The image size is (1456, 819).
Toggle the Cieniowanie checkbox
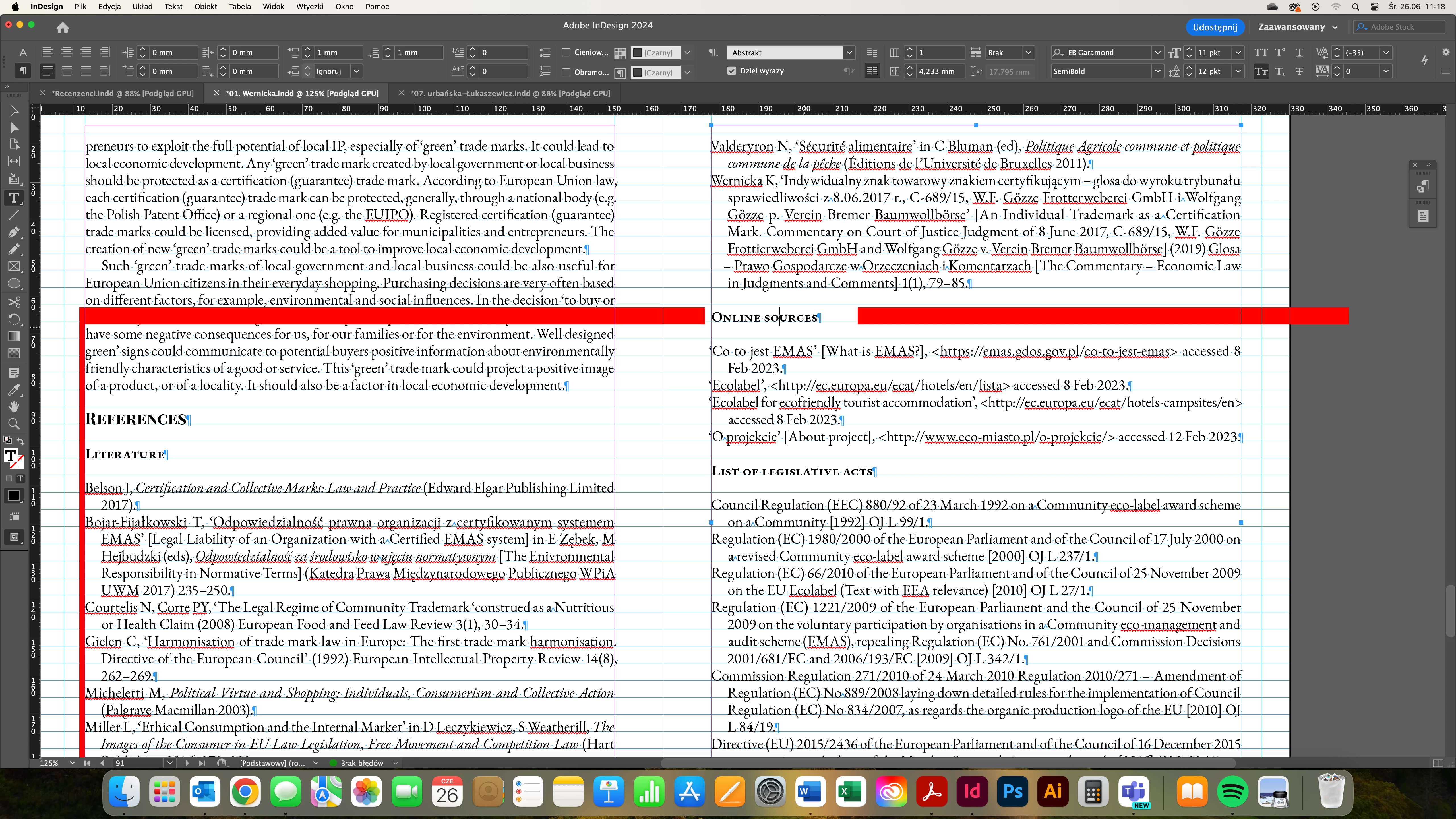566,53
